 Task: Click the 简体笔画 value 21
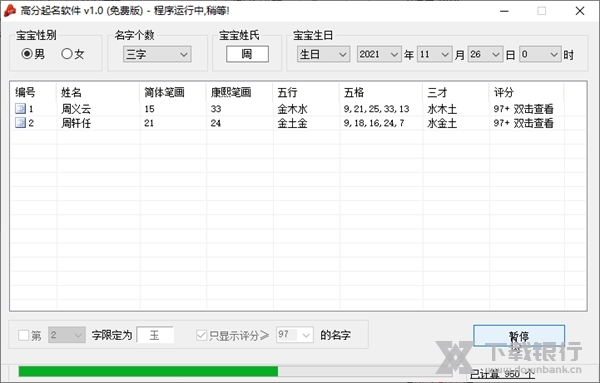coord(149,123)
